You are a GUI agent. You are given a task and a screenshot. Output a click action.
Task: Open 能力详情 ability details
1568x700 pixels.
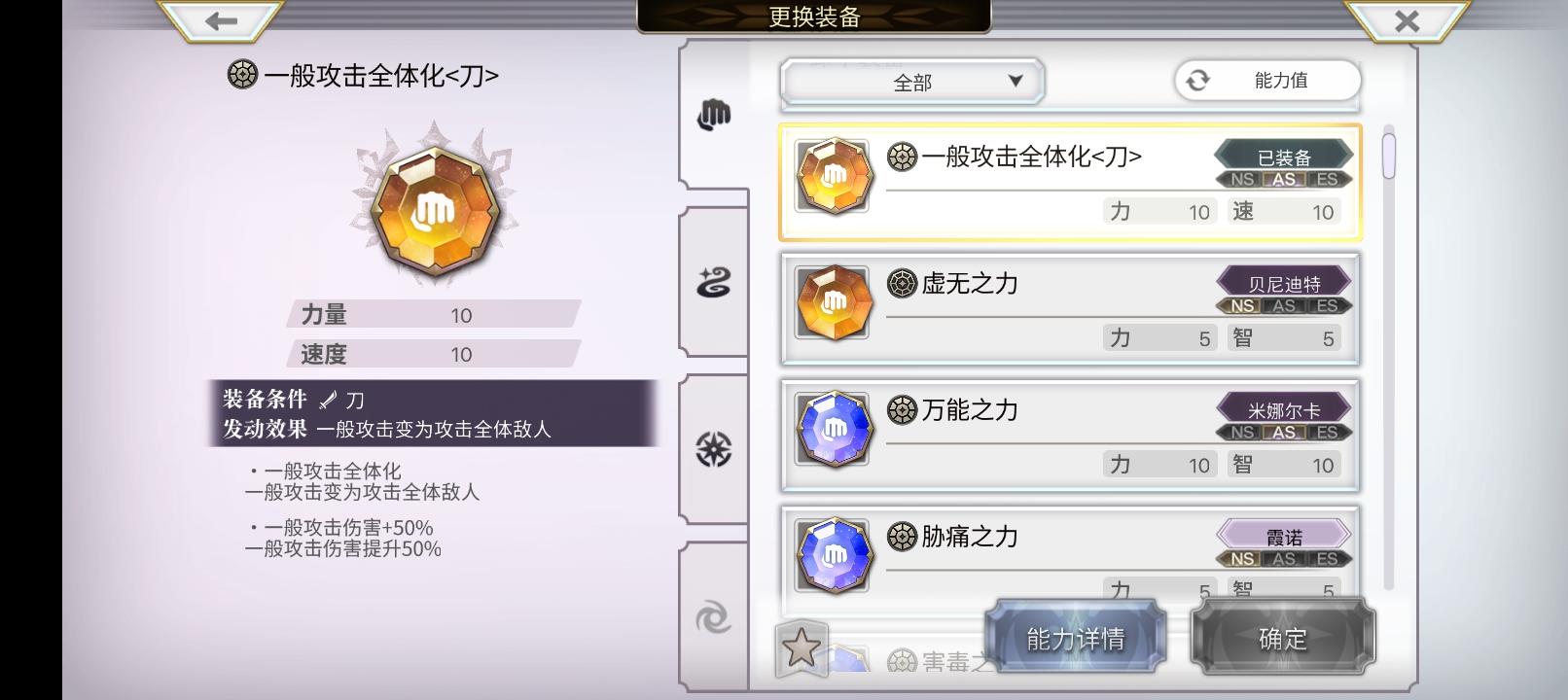pos(1075,638)
